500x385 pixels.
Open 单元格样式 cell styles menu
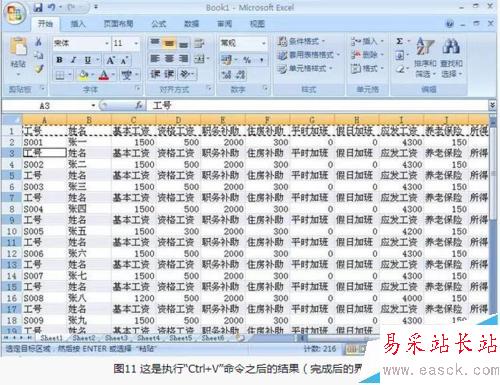point(305,69)
